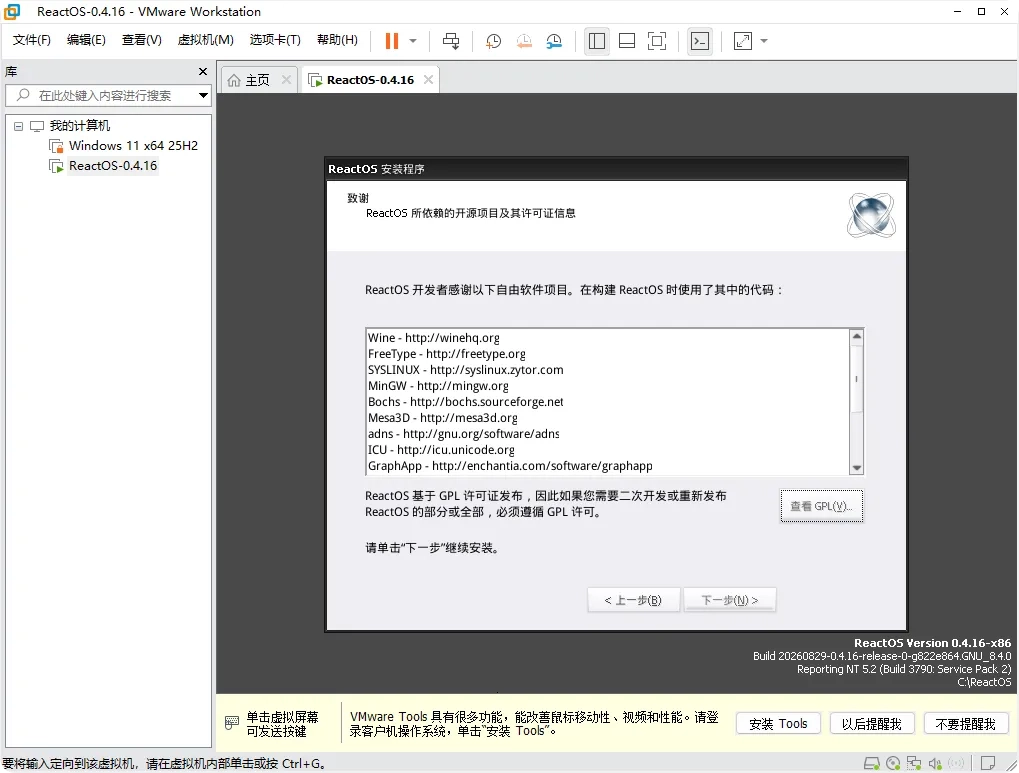Viewport: 1019px width, 773px height.
Task: Send Ctrl+Alt+Del to the guest via toolbar icon
Action: tap(450, 41)
